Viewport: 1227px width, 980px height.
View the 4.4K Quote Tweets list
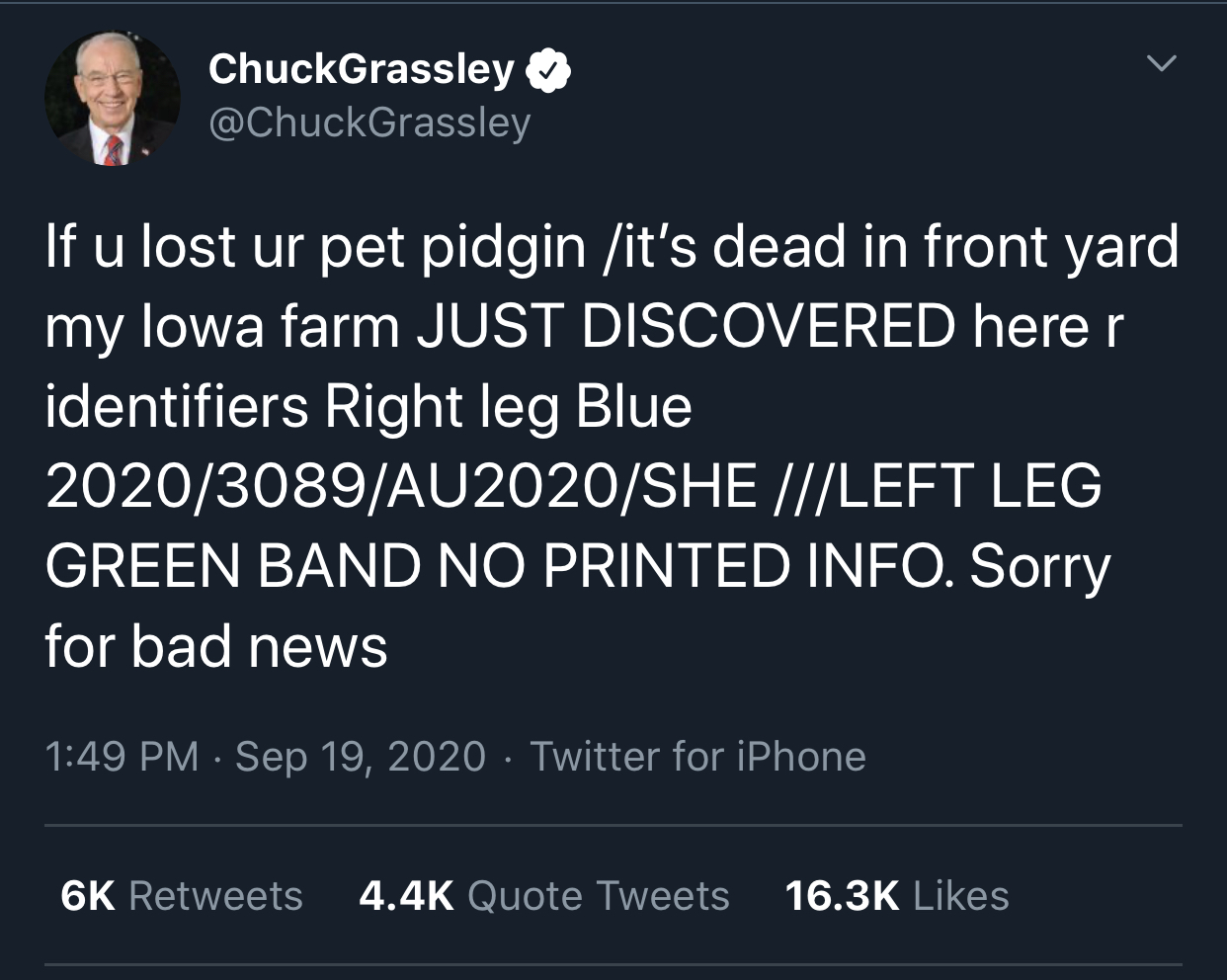[x=544, y=896]
